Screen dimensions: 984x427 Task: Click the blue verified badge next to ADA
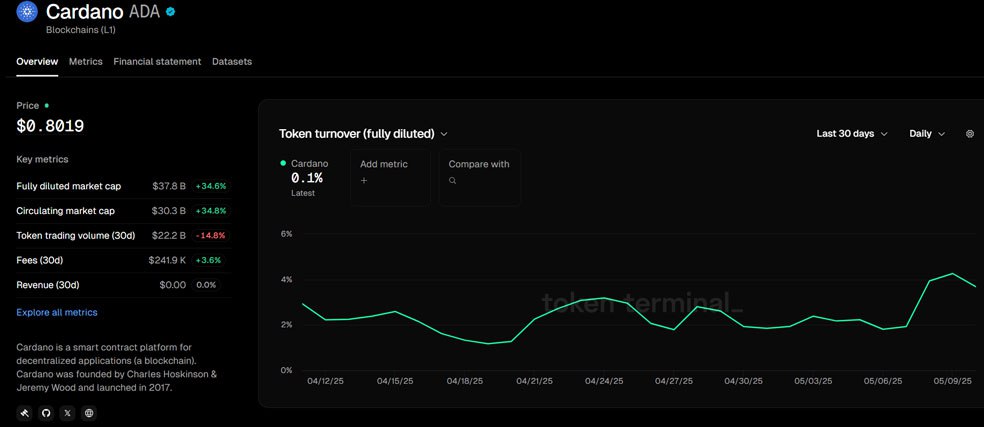coord(171,12)
